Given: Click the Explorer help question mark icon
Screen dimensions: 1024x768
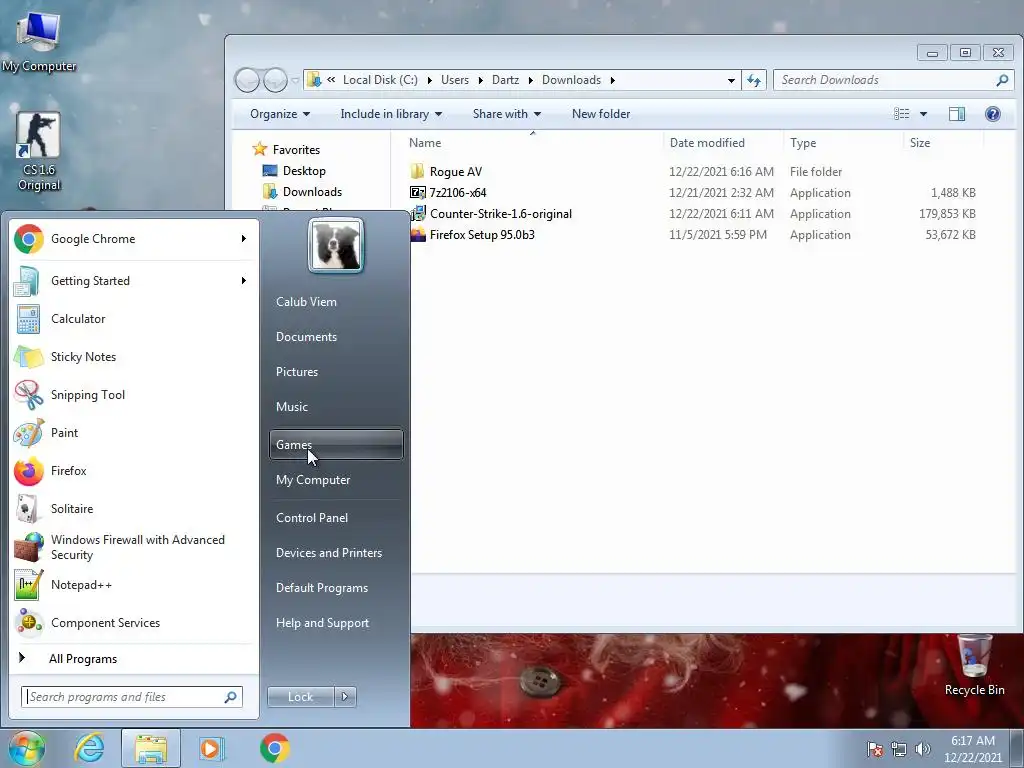Looking at the screenshot, I should [993, 114].
